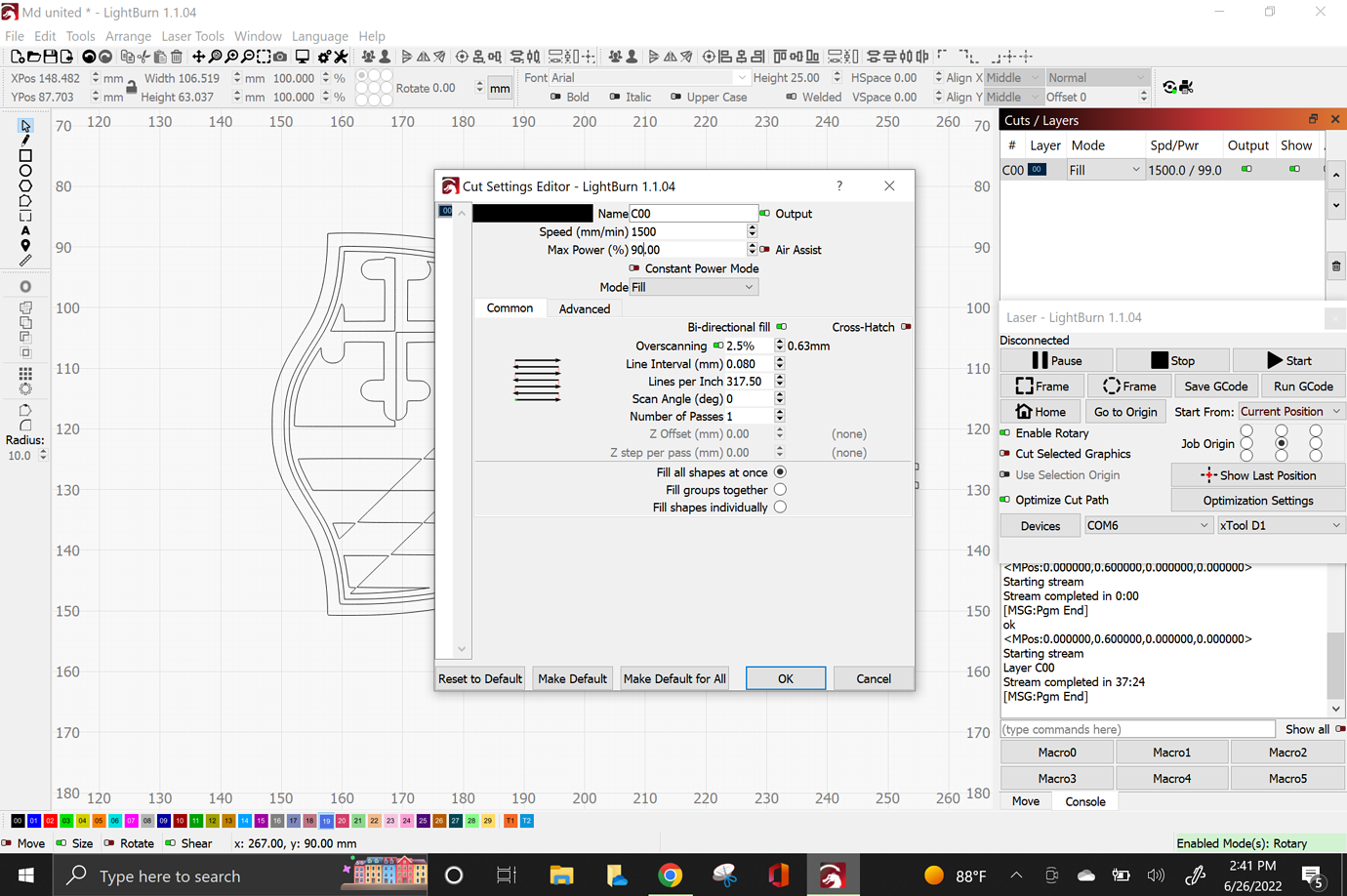Click the Measure ruler tool
This screenshot has width=1347, height=896.
click(x=25, y=261)
